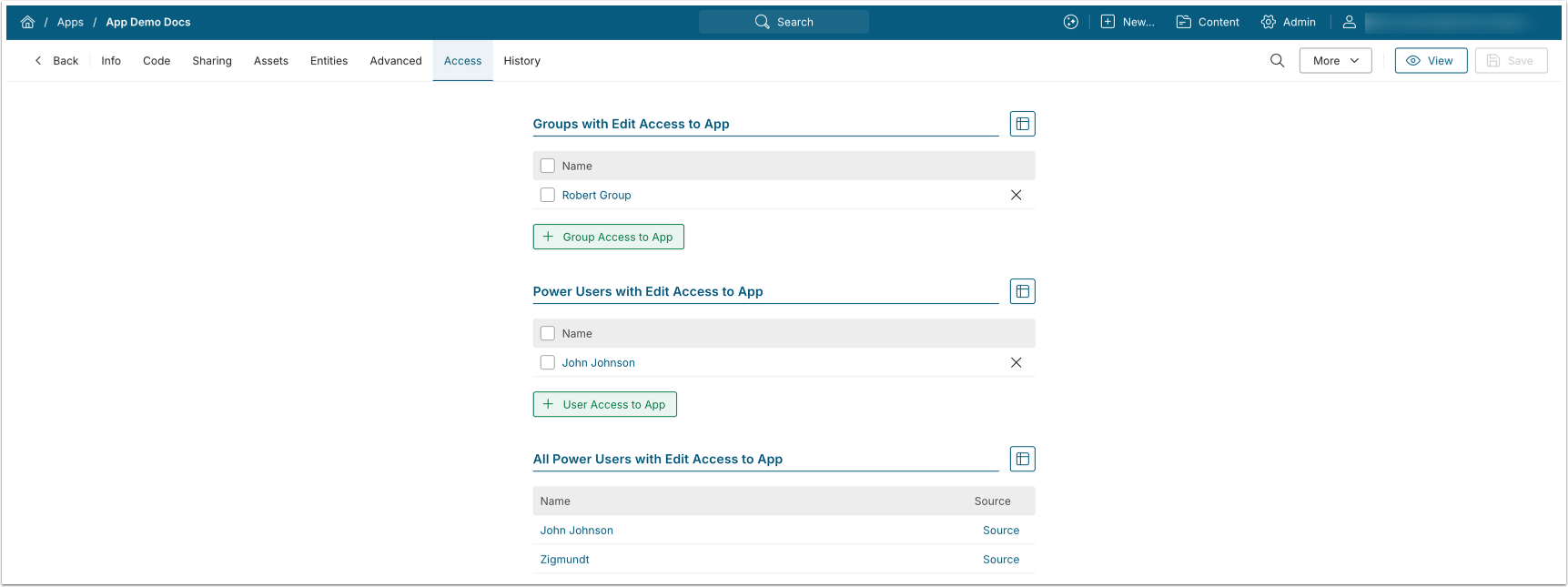This screenshot has width=1568, height=587.
Task: Open the Admin menu
Action: [x=1288, y=22]
